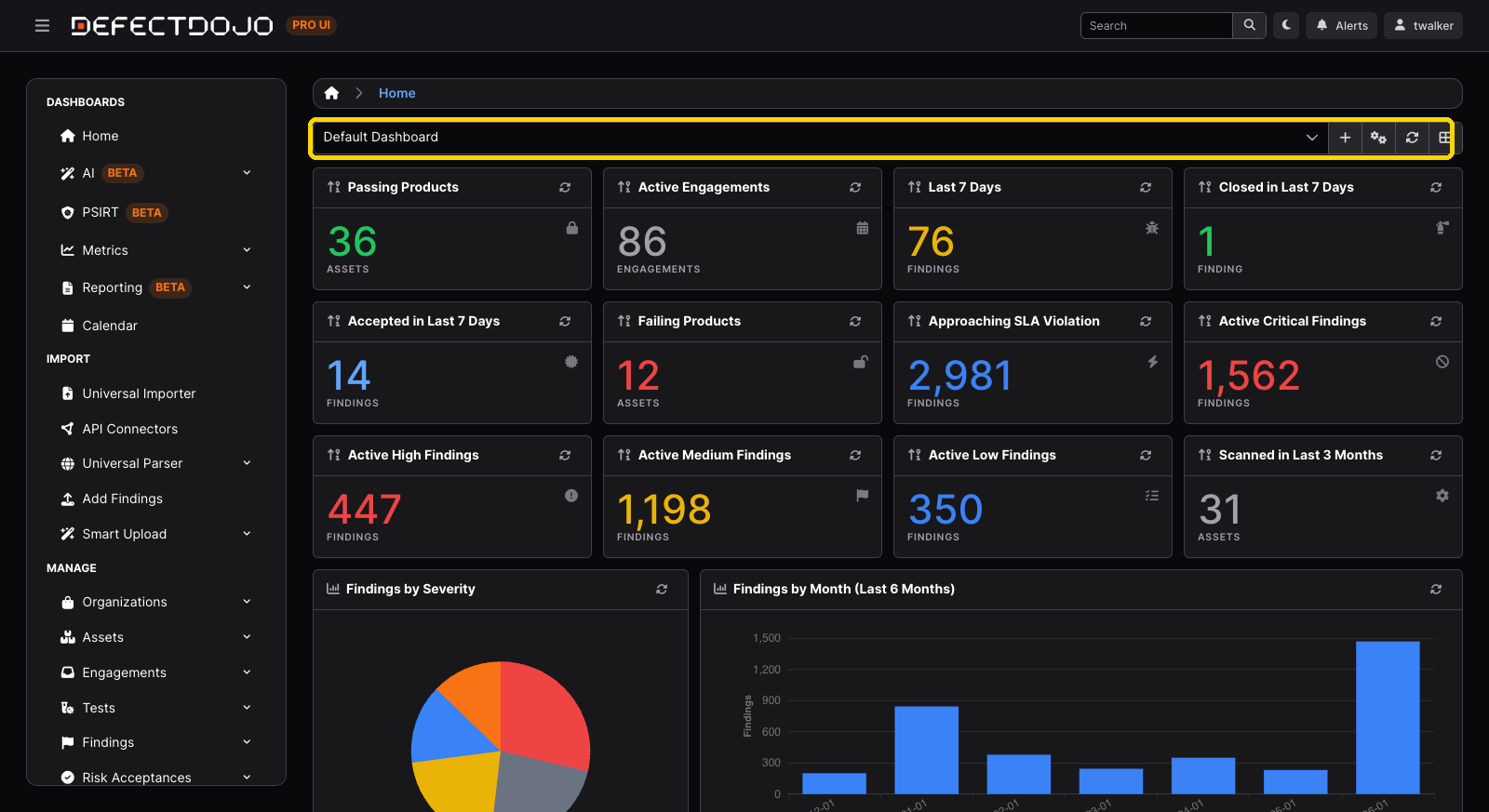Image resolution: width=1489 pixels, height=812 pixels.
Task: Refresh the Findings by Month chart
Action: [1436, 589]
